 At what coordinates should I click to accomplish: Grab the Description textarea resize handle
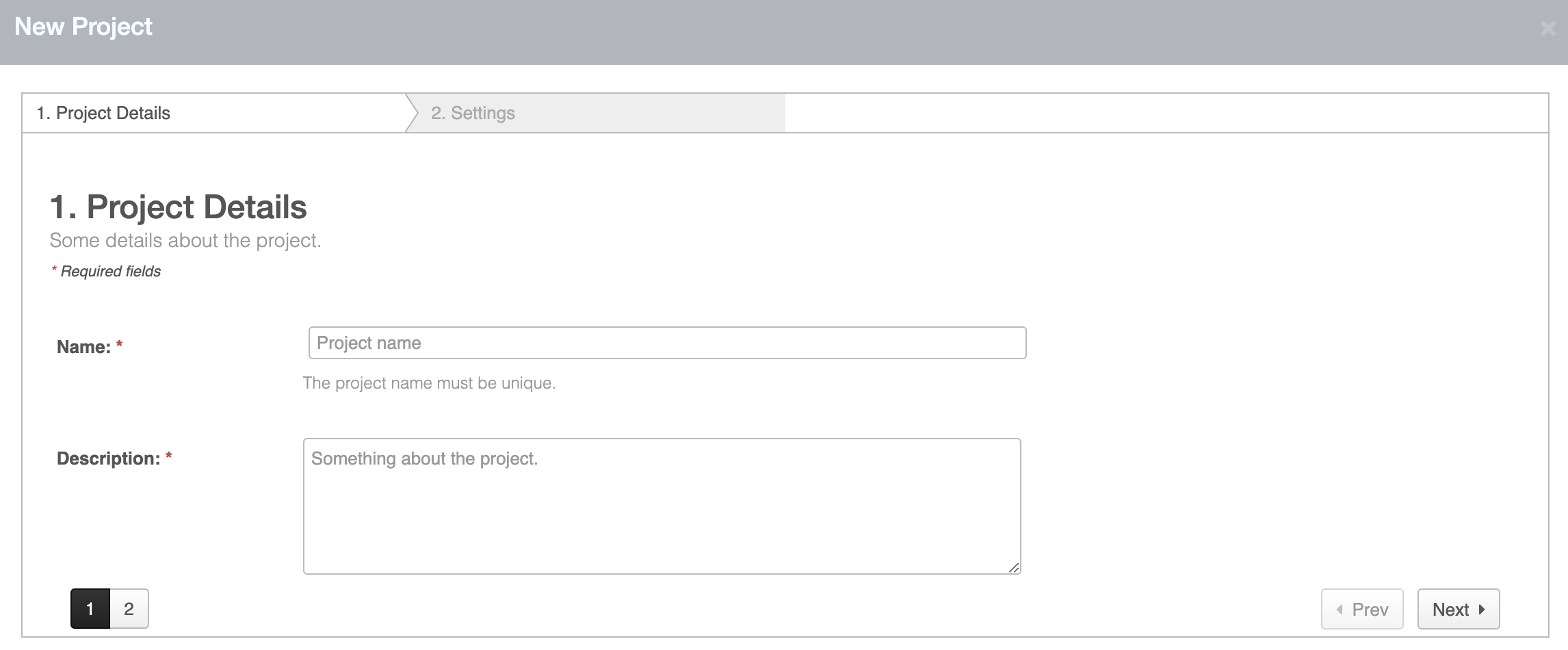pyautogui.click(x=1014, y=567)
